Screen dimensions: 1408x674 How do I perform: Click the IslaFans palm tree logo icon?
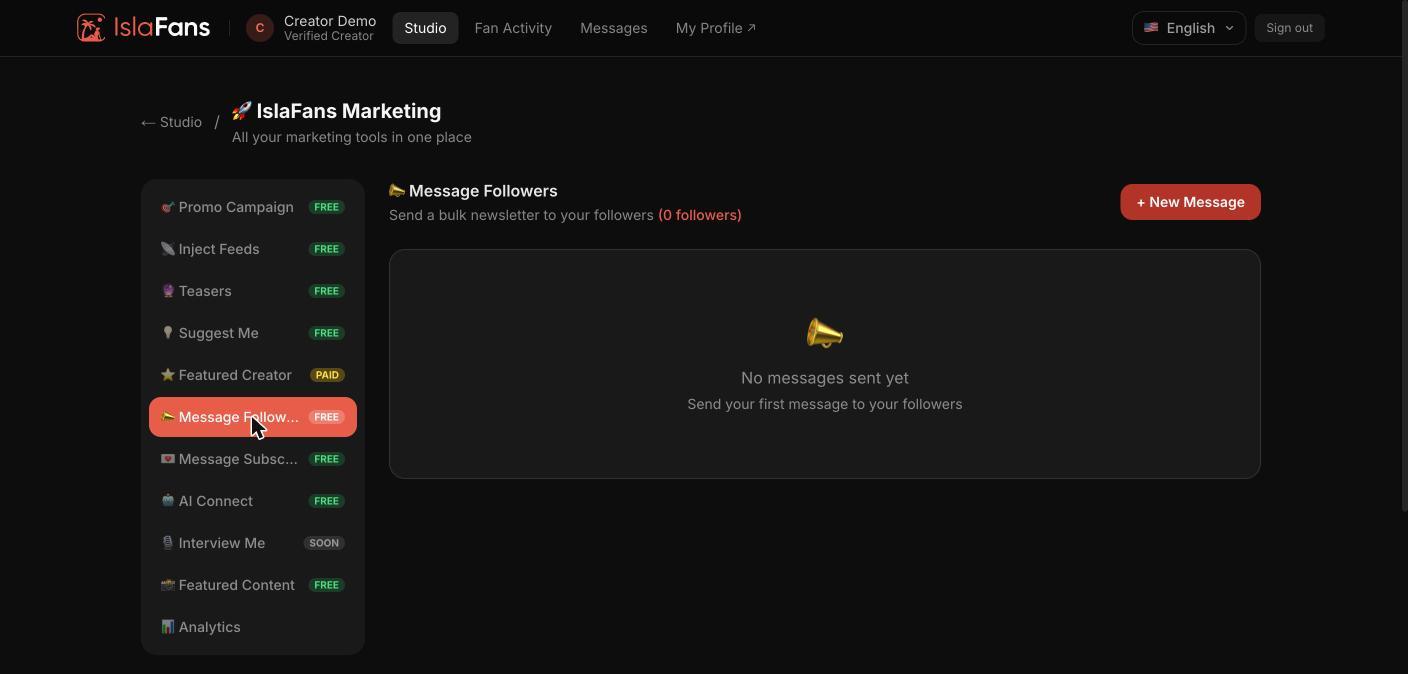click(x=91, y=28)
